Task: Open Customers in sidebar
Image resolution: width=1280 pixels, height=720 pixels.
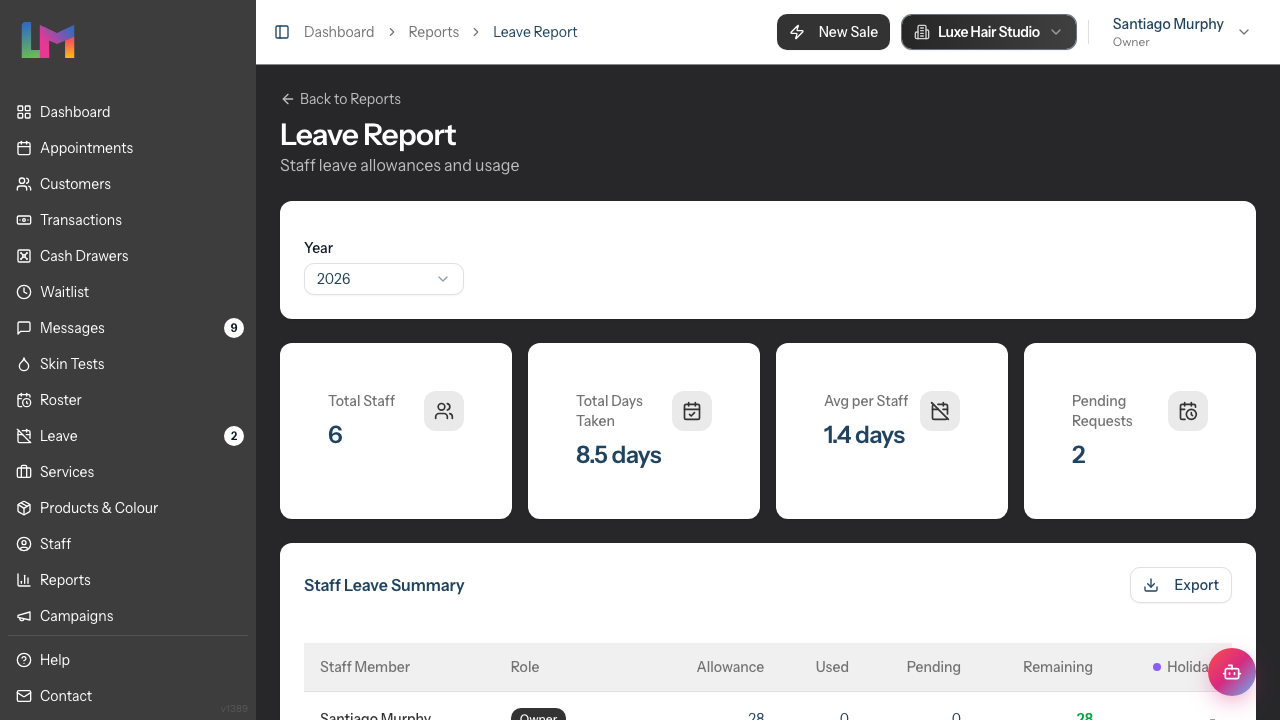Action: (x=128, y=184)
